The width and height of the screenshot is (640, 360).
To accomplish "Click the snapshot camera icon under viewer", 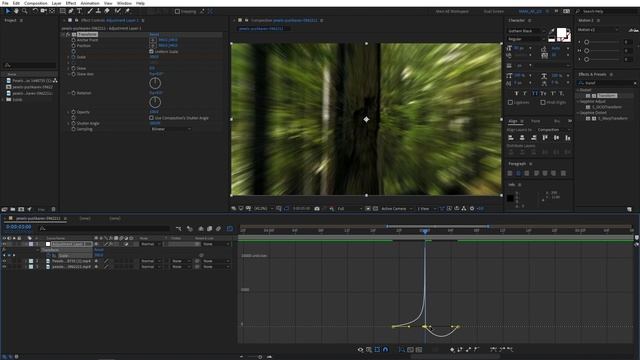I will [317, 209].
